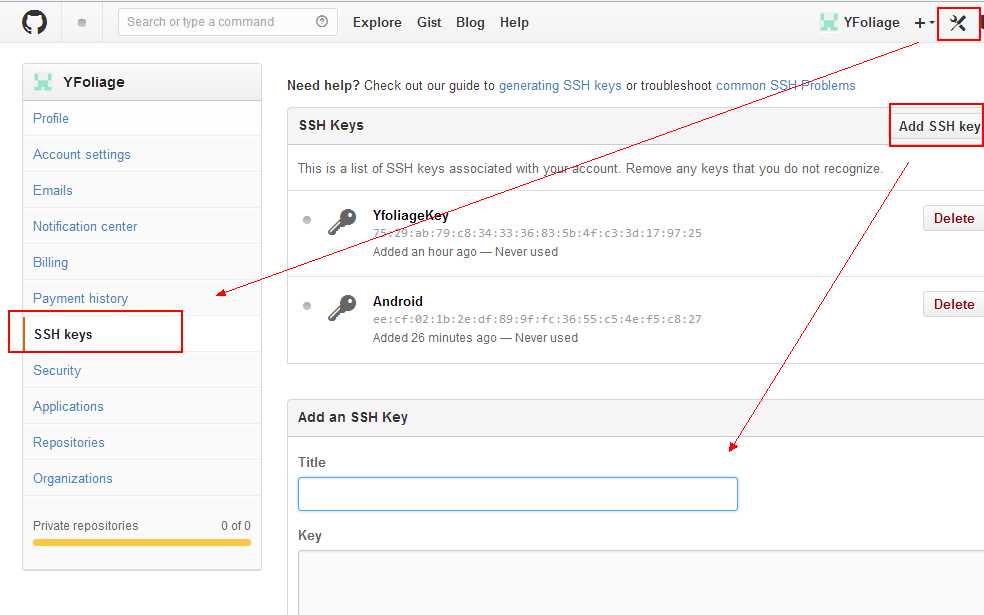Click 'Added 26 minutes ago — Never used' text
Screen dimensions: 984x615
point(475,338)
